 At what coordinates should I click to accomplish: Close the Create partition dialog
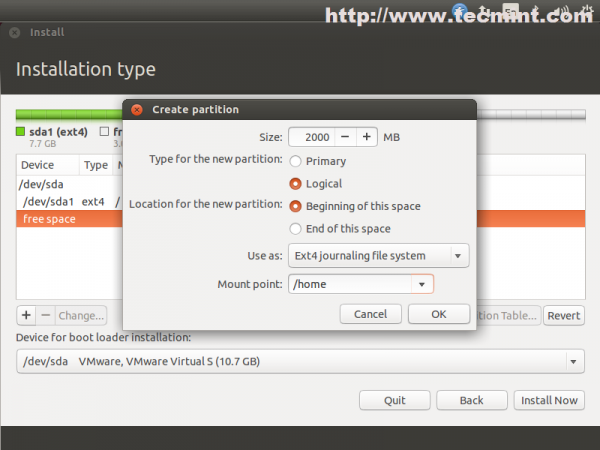tap(137, 110)
